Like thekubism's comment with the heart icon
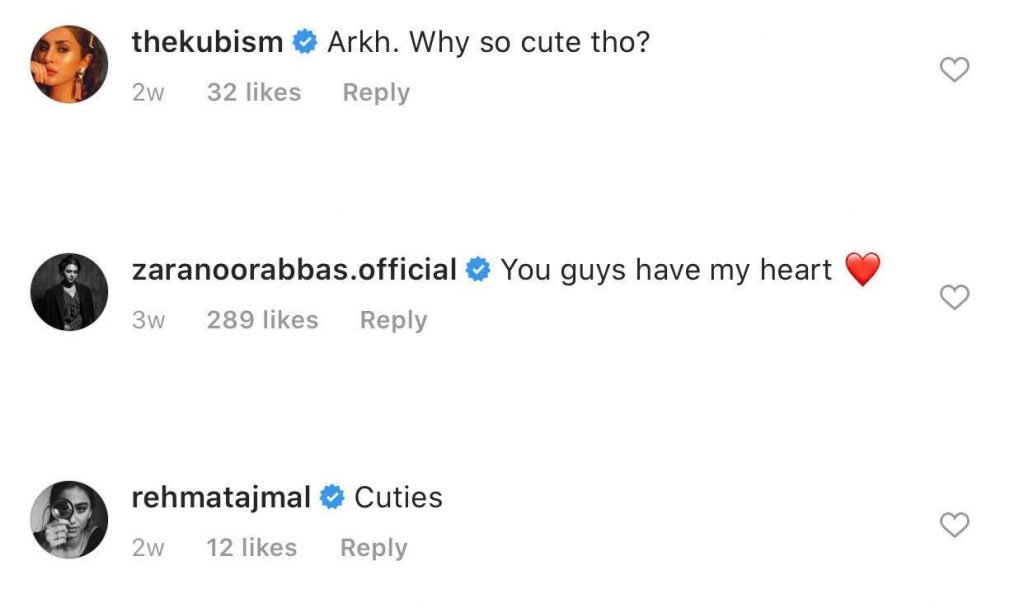The image size is (1024, 608). [956, 69]
